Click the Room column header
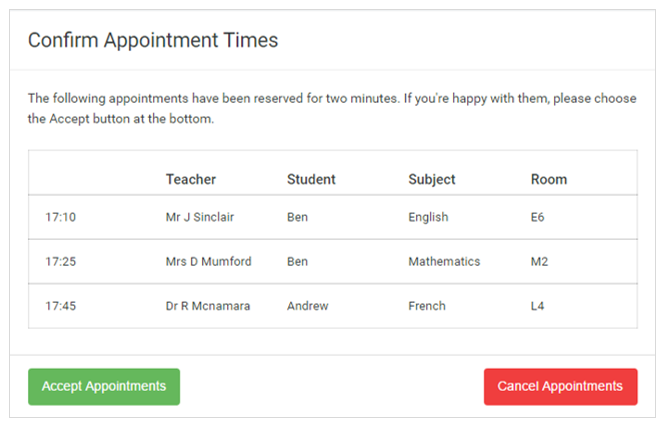Image resolution: width=669 pixels, height=428 pixels. [549, 180]
